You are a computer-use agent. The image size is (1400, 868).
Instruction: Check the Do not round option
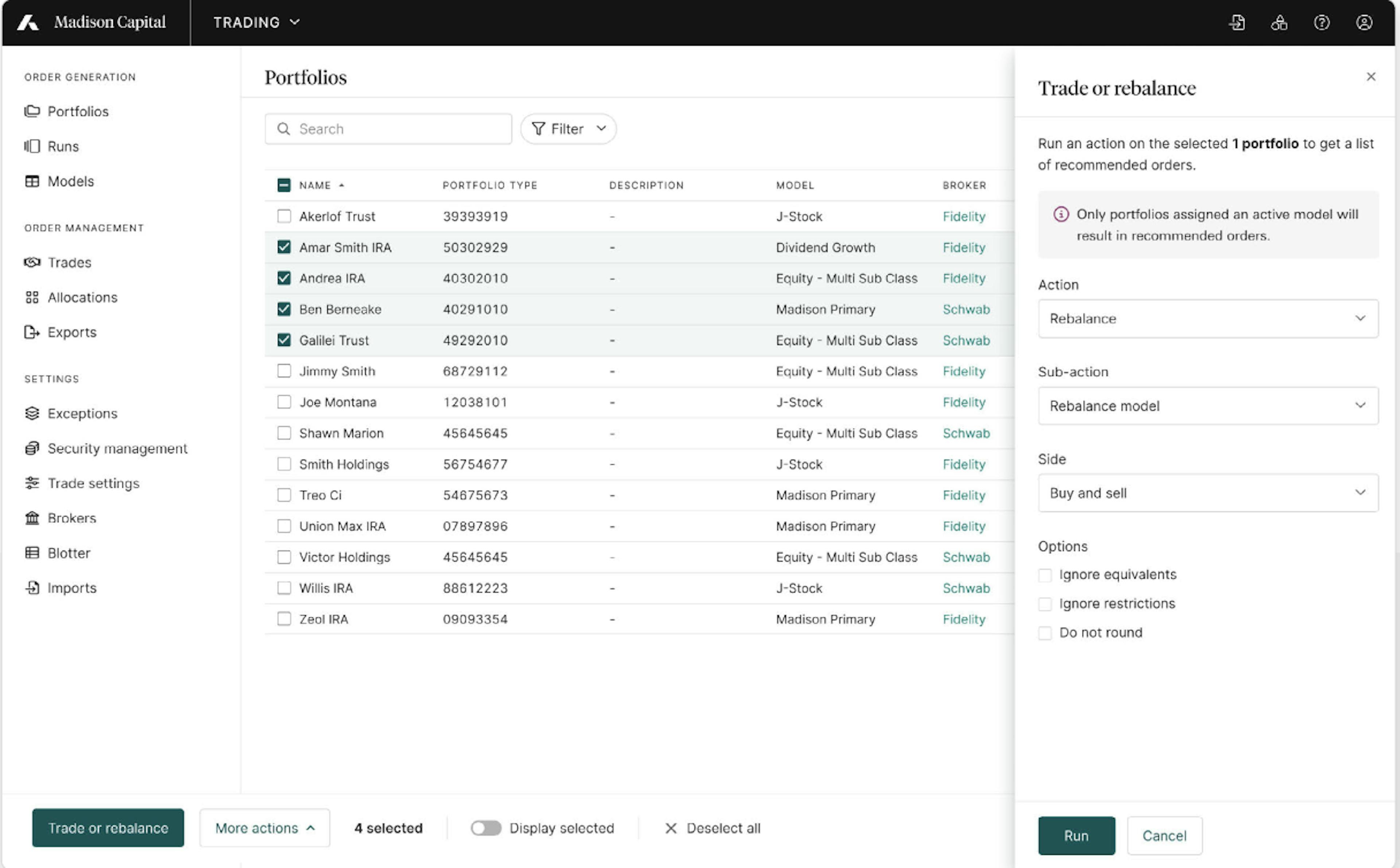[x=1045, y=632]
